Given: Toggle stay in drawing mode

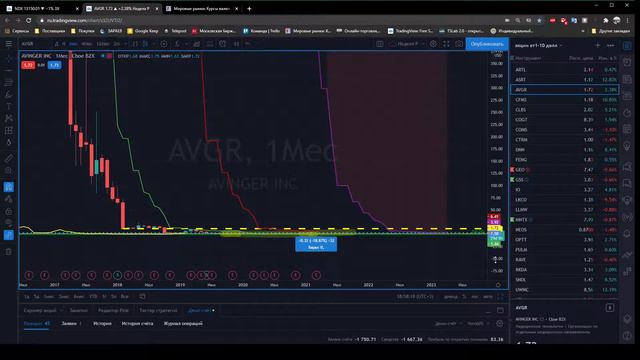Looking at the screenshot, I should coord(9,199).
